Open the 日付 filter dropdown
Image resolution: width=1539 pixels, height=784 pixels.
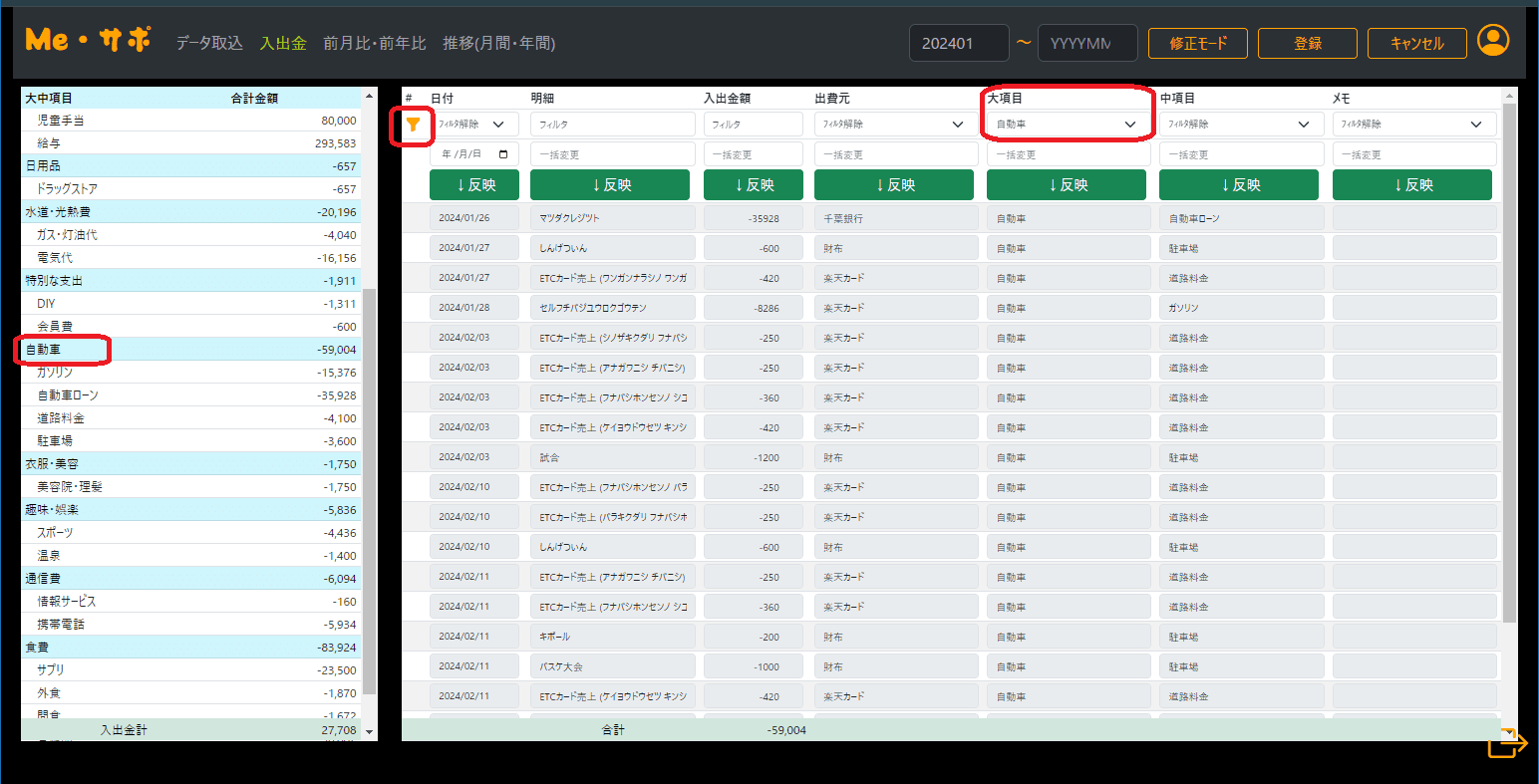pos(473,125)
